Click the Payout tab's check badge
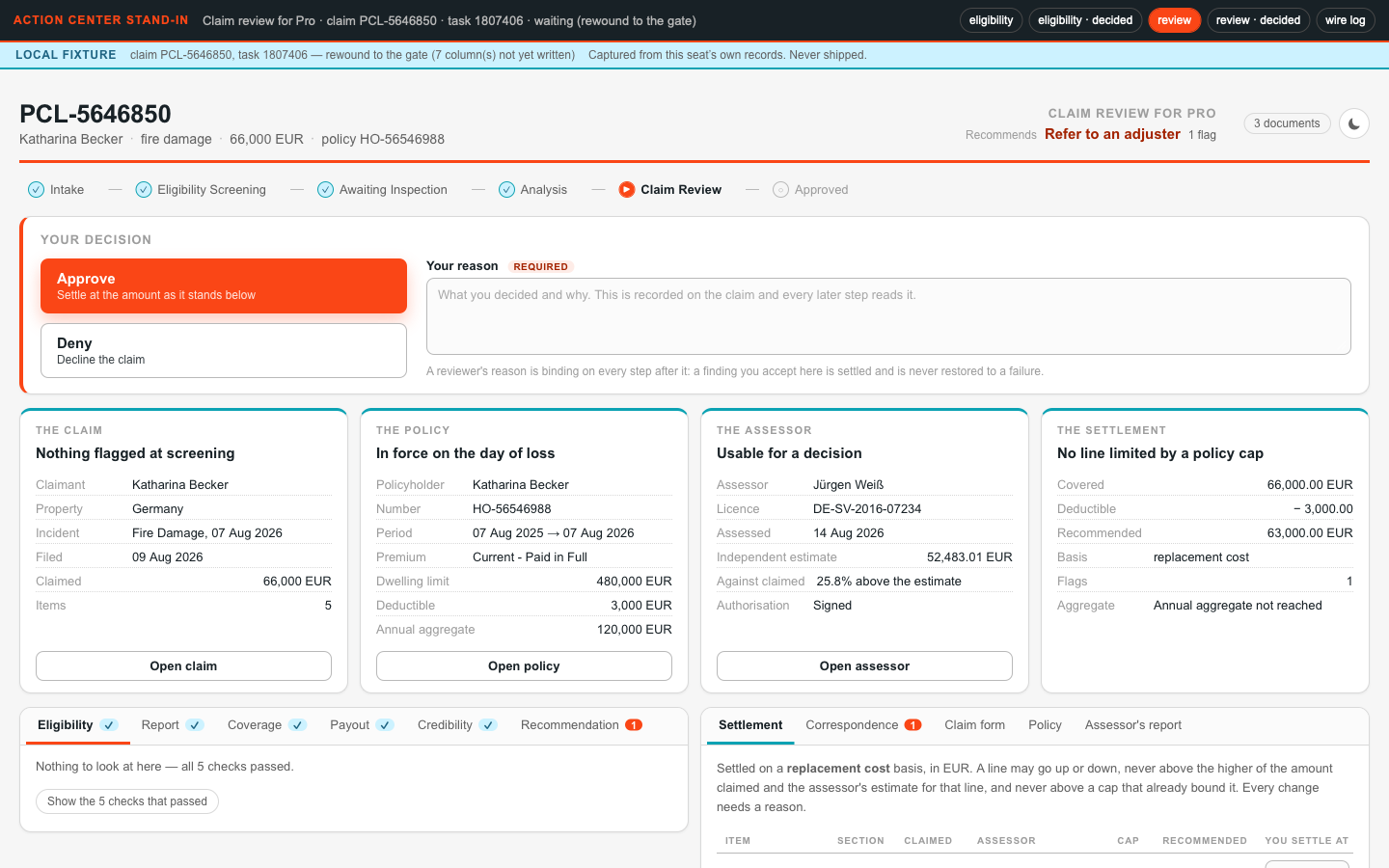1389x868 pixels. click(x=385, y=725)
